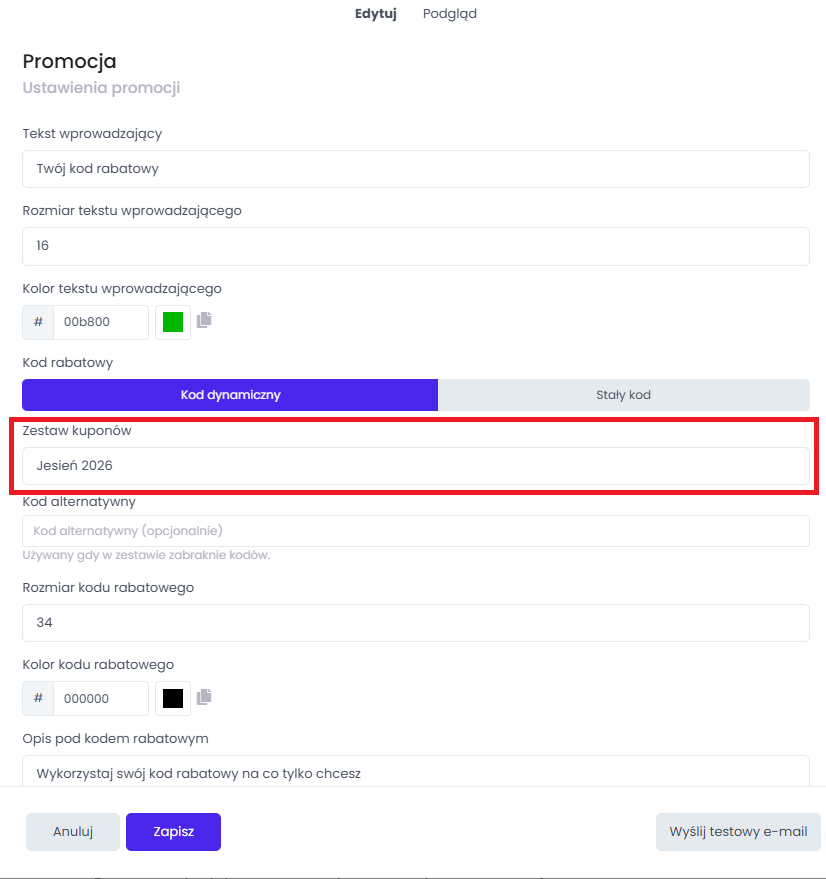The height and width of the screenshot is (879, 826).
Task: Switch to the Podgląd tab
Action: [x=450, y=13]
